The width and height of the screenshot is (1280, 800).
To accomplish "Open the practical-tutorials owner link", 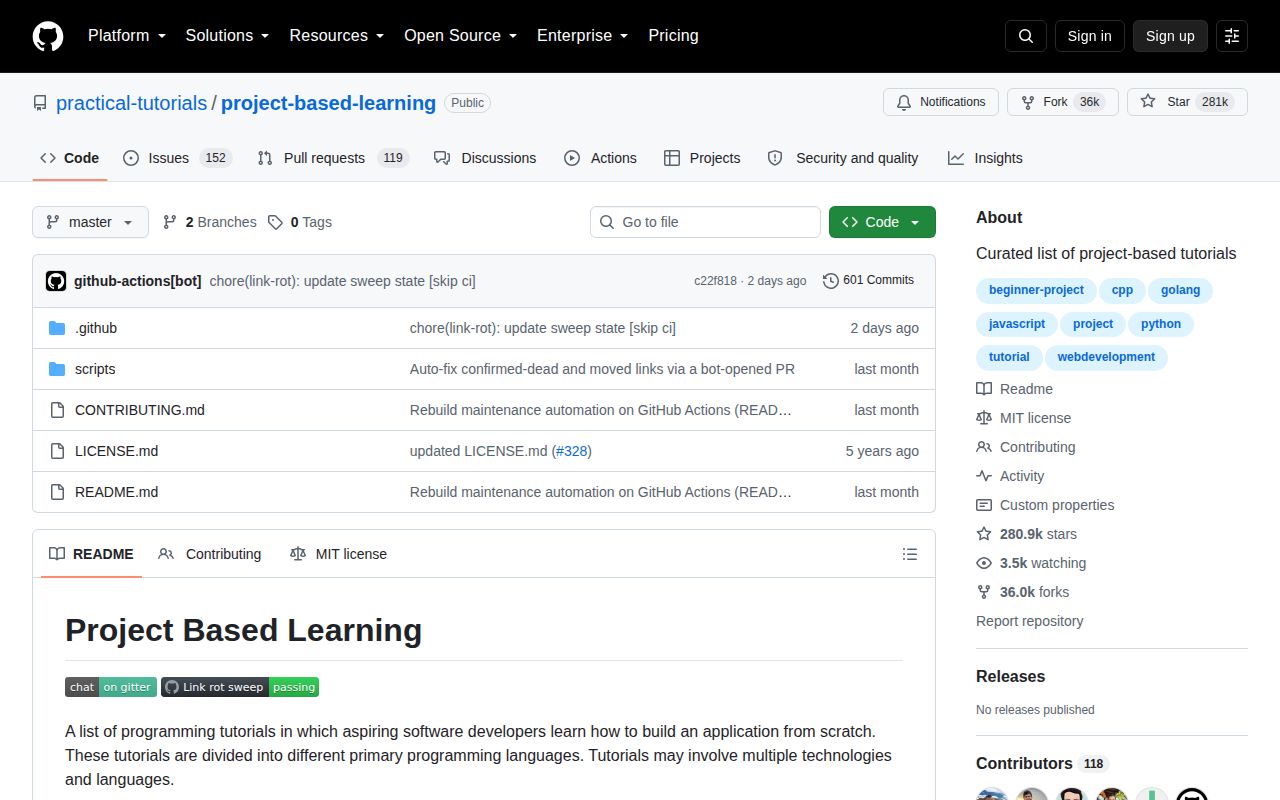I will tap(131, 103).
